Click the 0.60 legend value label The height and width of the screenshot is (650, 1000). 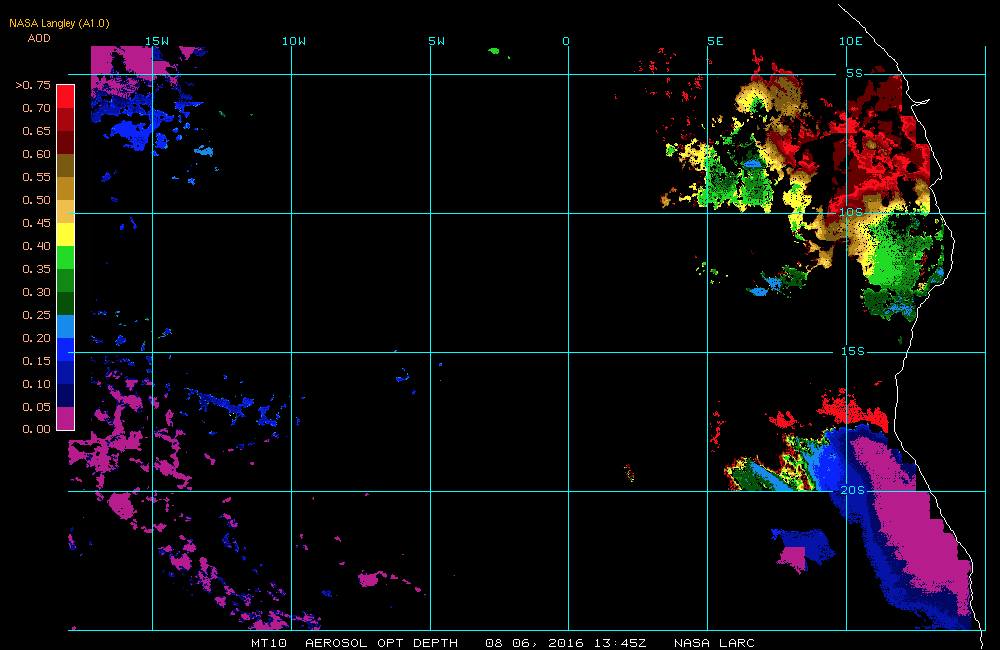pos(36,154)
